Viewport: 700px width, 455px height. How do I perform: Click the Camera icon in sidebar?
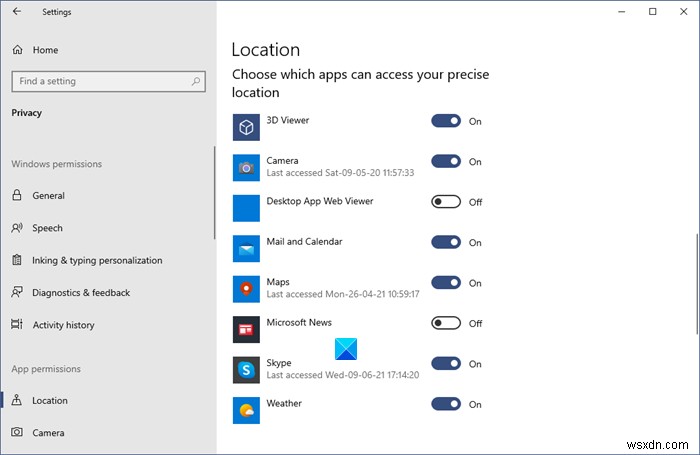click(x=17, y=432)
